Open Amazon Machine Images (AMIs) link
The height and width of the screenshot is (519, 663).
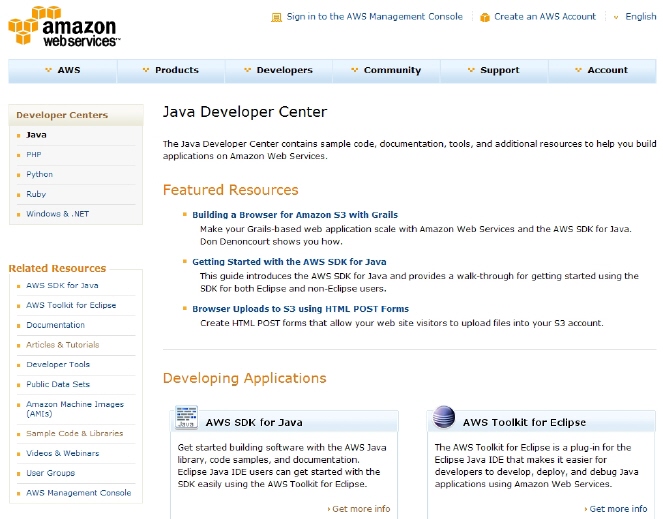click(75, 409)
